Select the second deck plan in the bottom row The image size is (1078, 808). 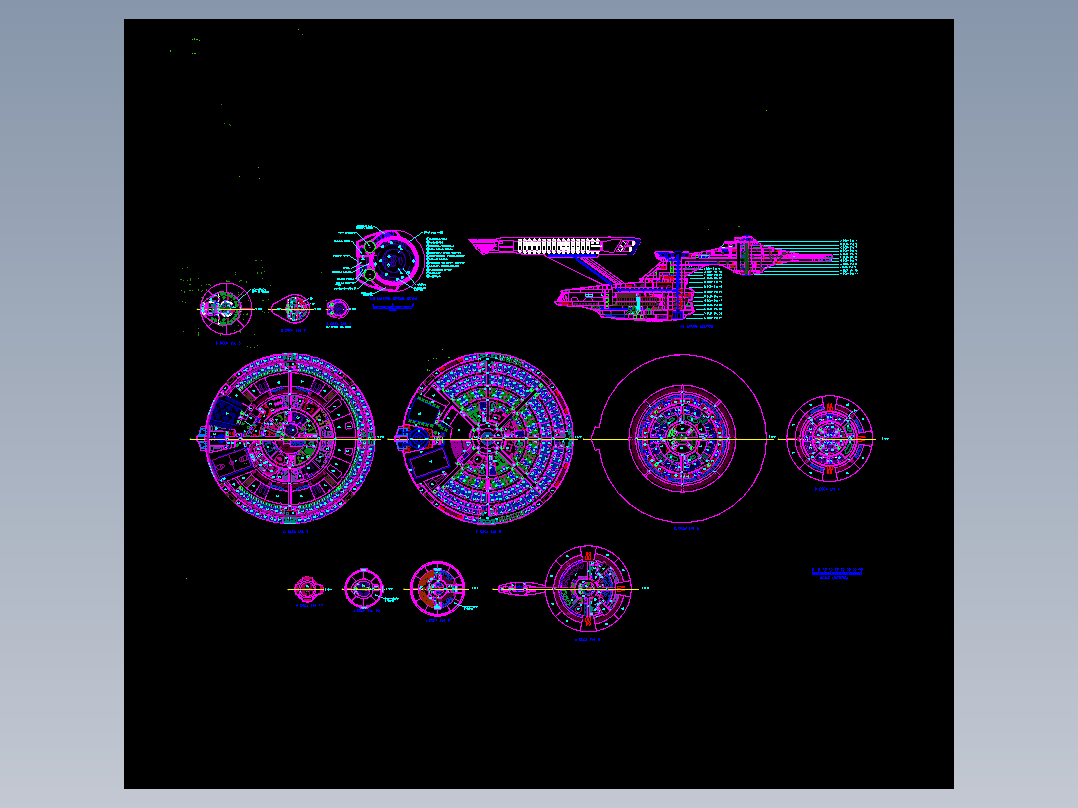(364, 589)
